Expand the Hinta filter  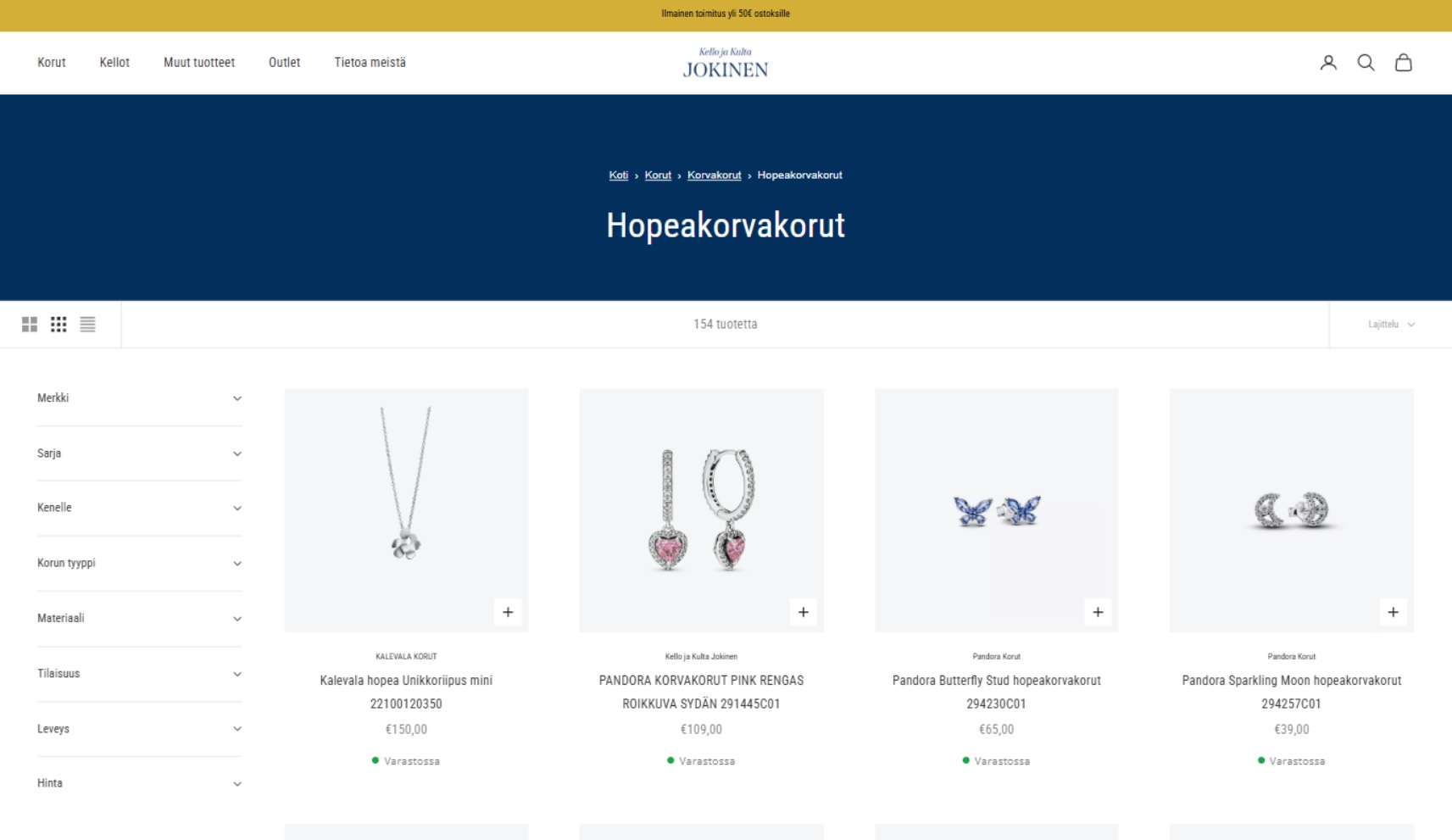pos(139,784)
